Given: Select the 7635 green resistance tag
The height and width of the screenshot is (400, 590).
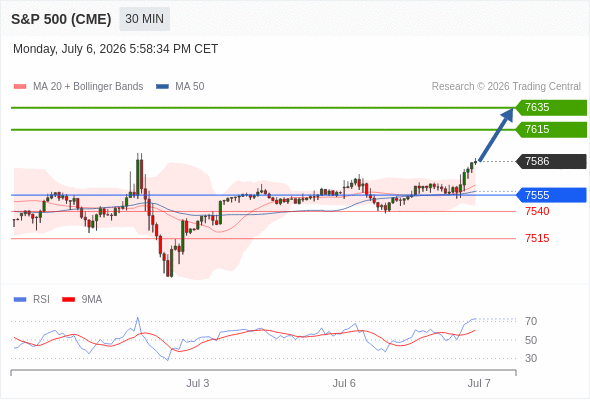Looking at the screenshot, I should click(551, 108).
